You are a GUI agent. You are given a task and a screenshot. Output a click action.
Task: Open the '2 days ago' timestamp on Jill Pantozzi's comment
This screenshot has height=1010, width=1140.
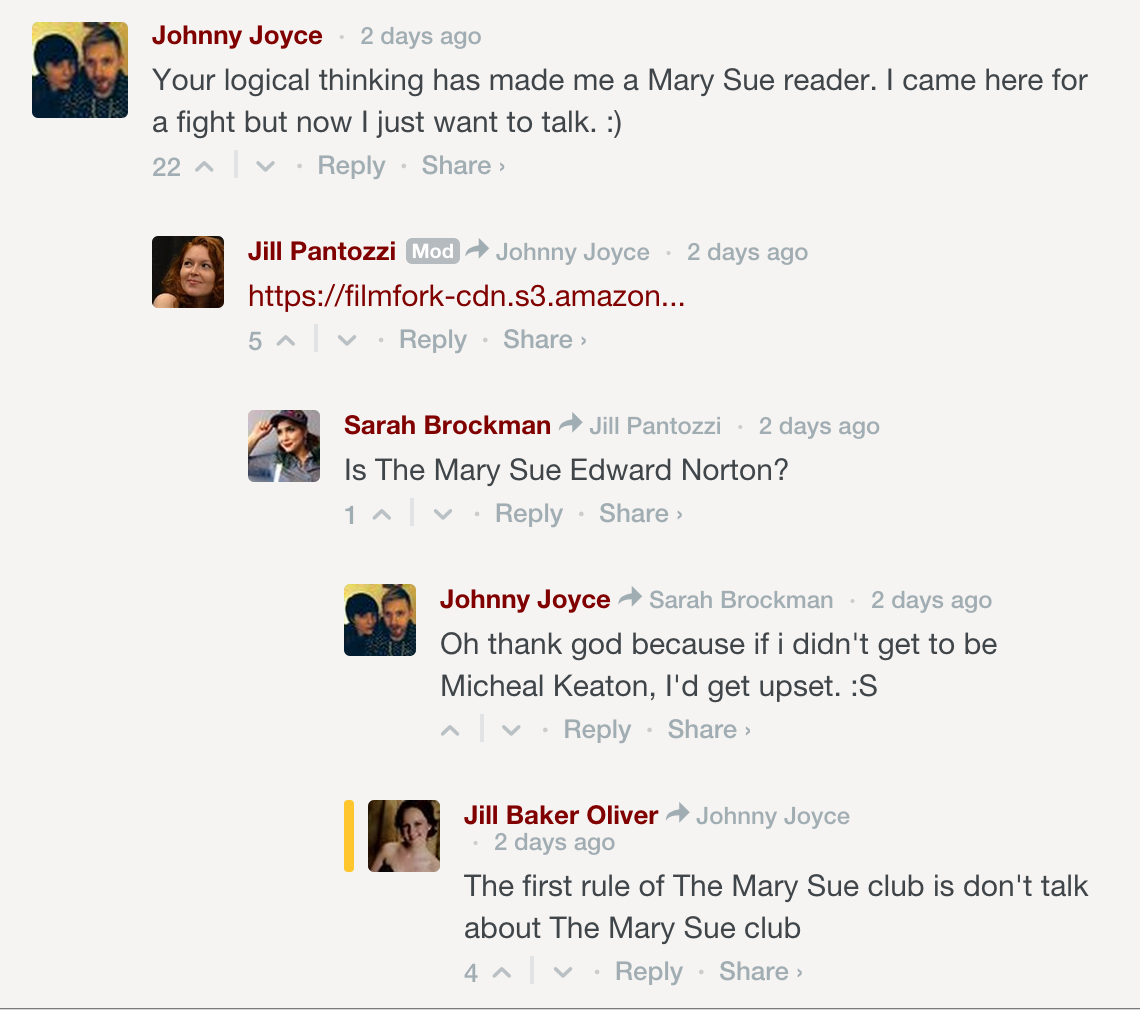(747, 252)
